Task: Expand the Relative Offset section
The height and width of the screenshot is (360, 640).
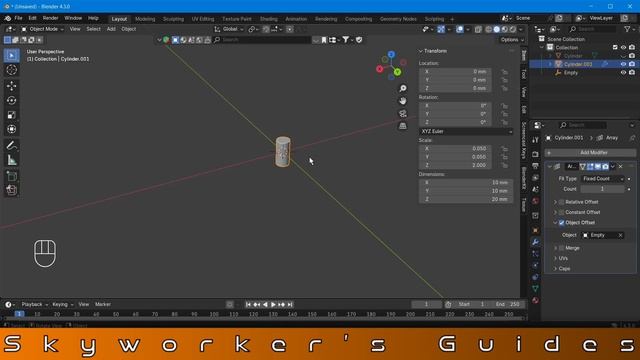Action: coord(555,202)
